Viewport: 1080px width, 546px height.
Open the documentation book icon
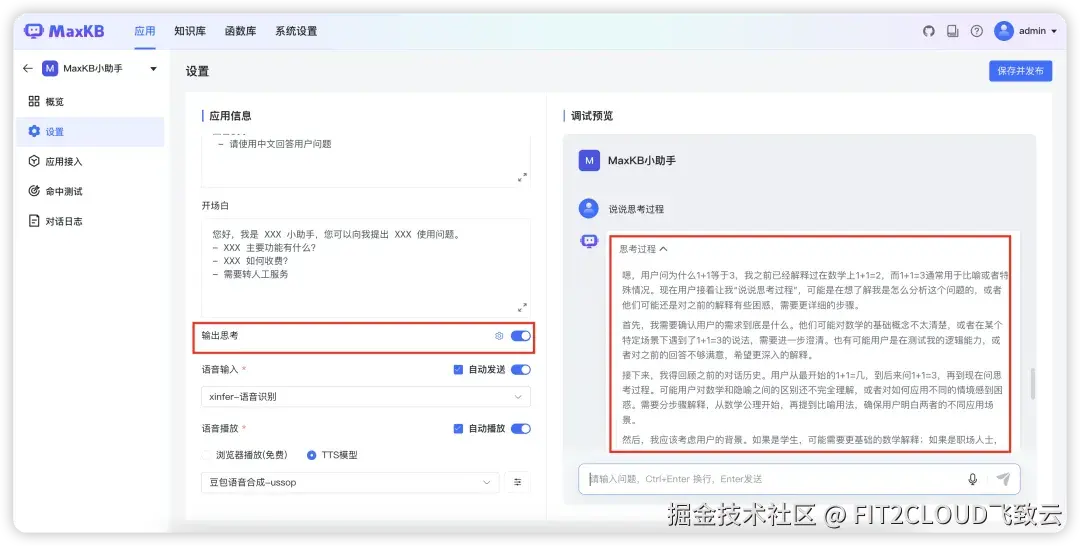tap(953, 31)
